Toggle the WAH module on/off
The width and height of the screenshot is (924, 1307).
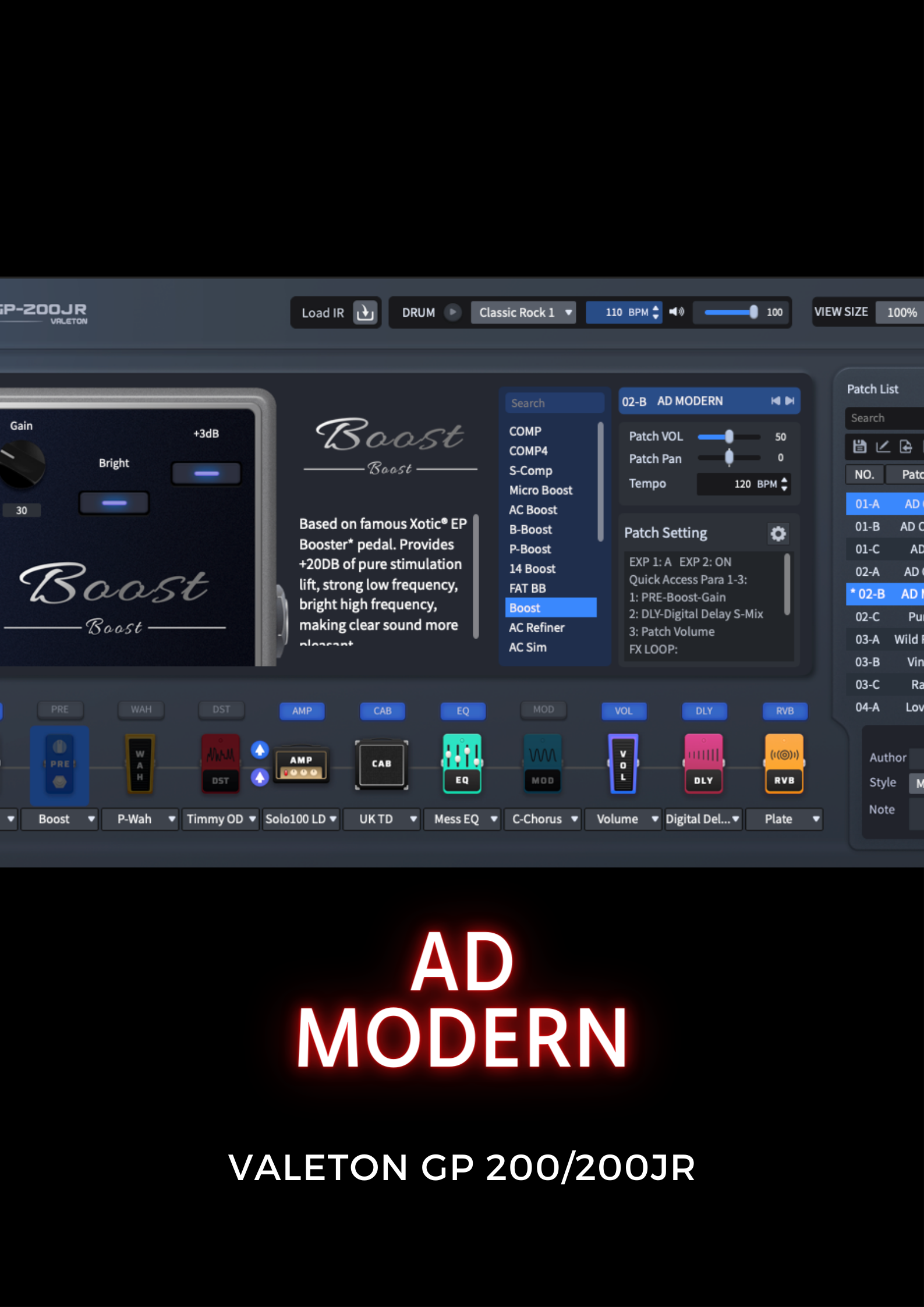click(x=141, y=710)
